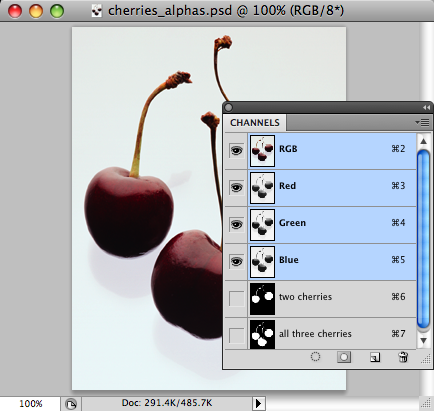Viewport: 434px width, 411px height.
Task: Click document window resize grip
Action: pos(425,402)
